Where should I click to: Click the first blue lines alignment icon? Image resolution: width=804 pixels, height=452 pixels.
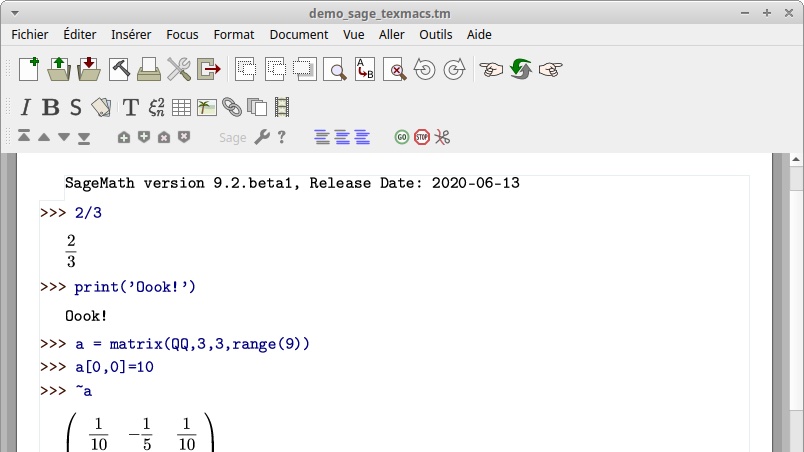click(x=322, y=137)
